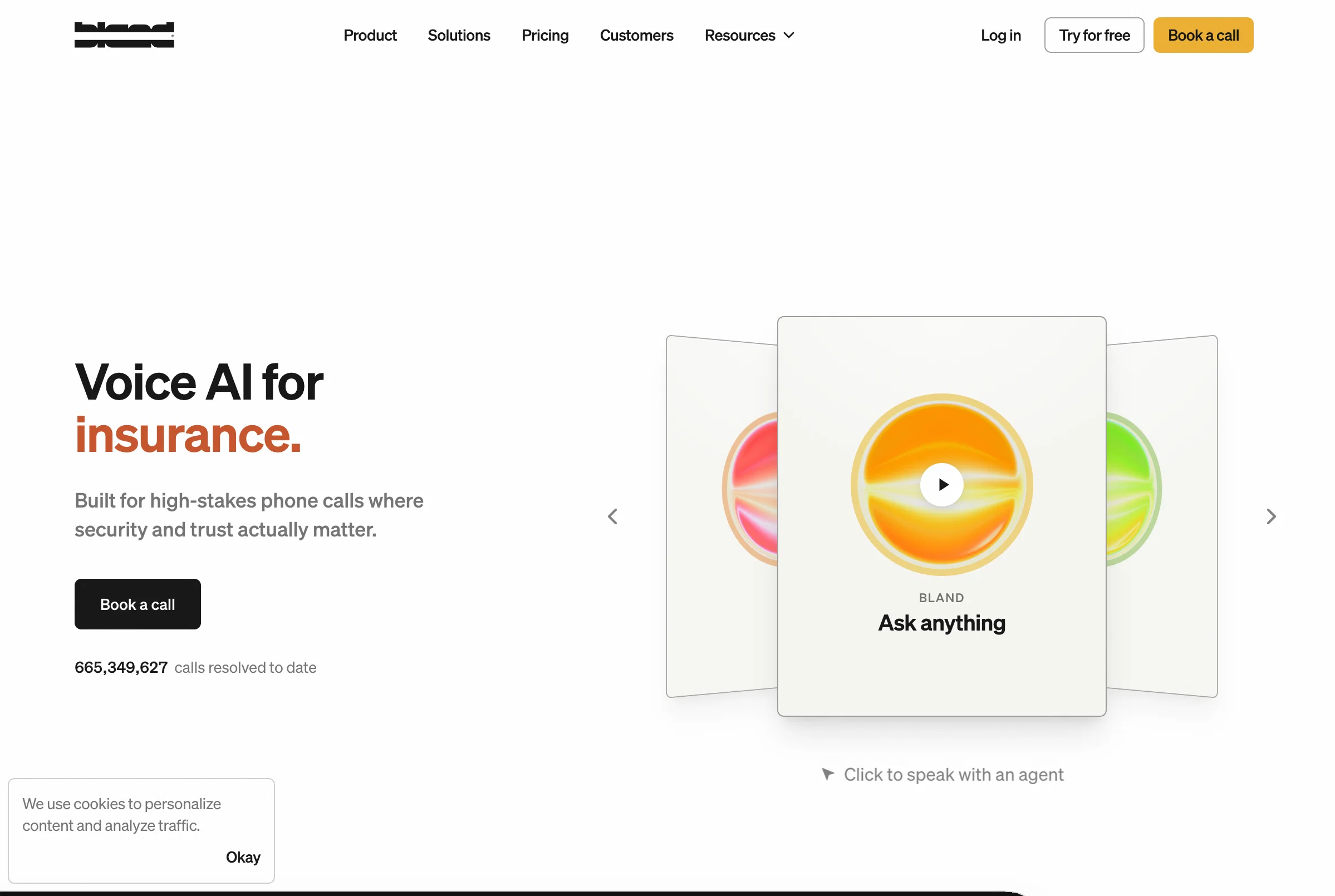This screenshot has height=896, width=1335.
Task: Click the '665,349,627' calls counter
Action: pyautogui.click(x=121, y=667)
